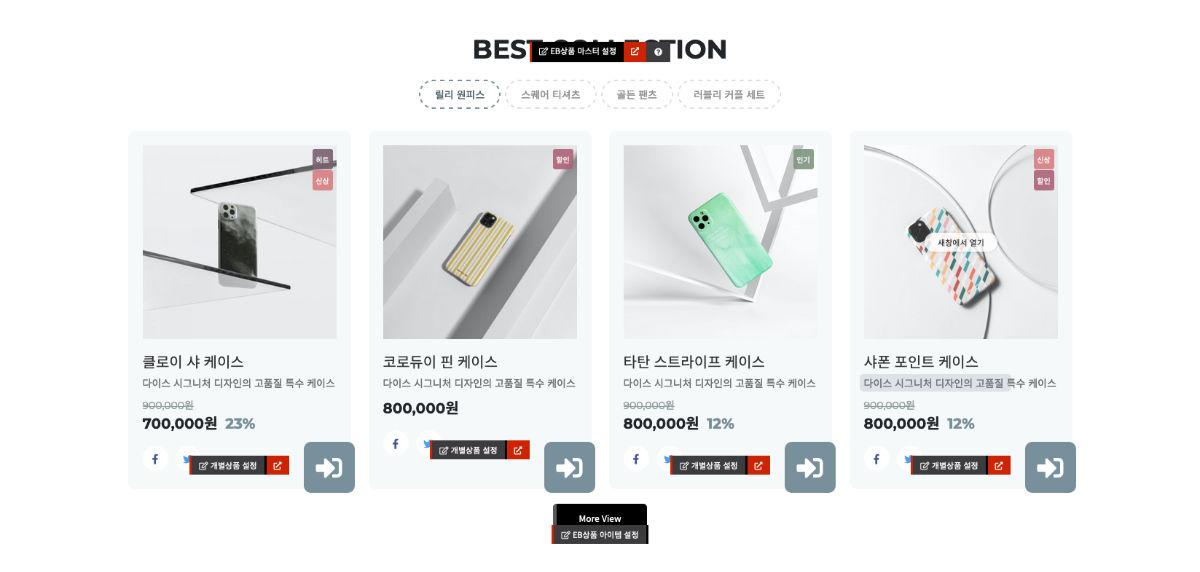
Task: Click the arrow enter icon on 타탄 스트라이프 케이스 card
Action: [x=810, y=467]
